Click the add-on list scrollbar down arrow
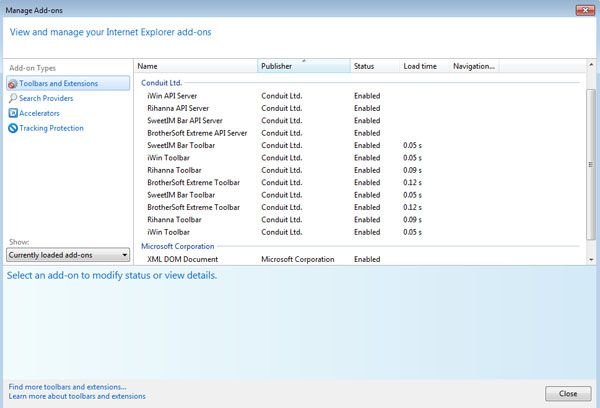Viewport: 600px width, 408px height. (x=591, y=259)
